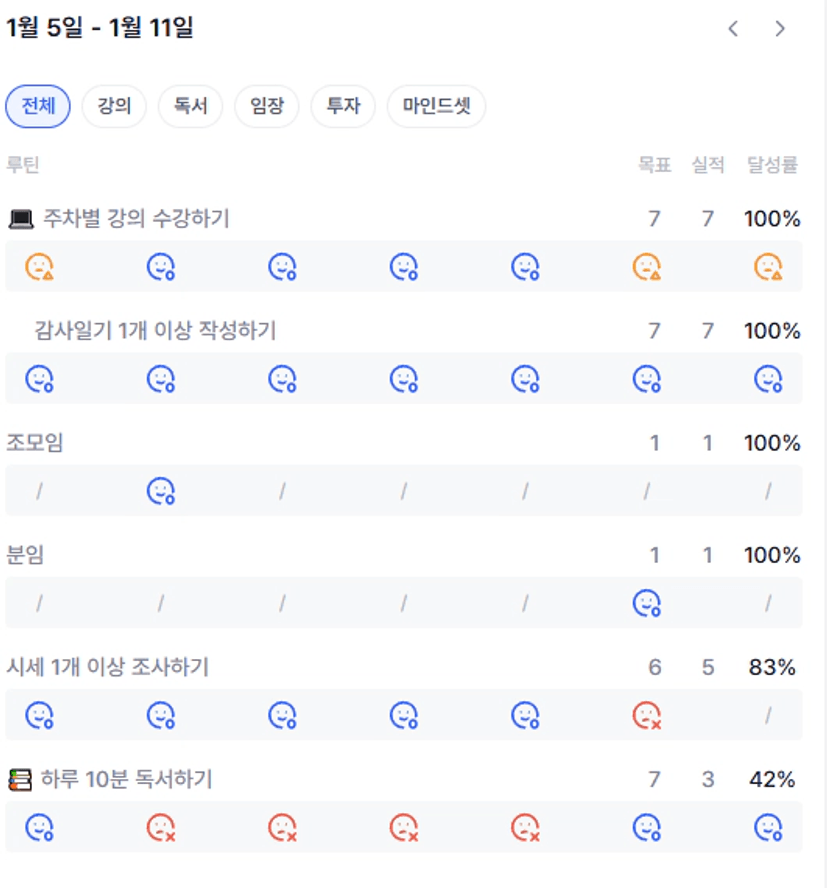The image size is (827, 888).
Task: Toggle last-day orange face for 주차별 강의 수강하기
Action: pyautogui.click(x=768, y=267)
